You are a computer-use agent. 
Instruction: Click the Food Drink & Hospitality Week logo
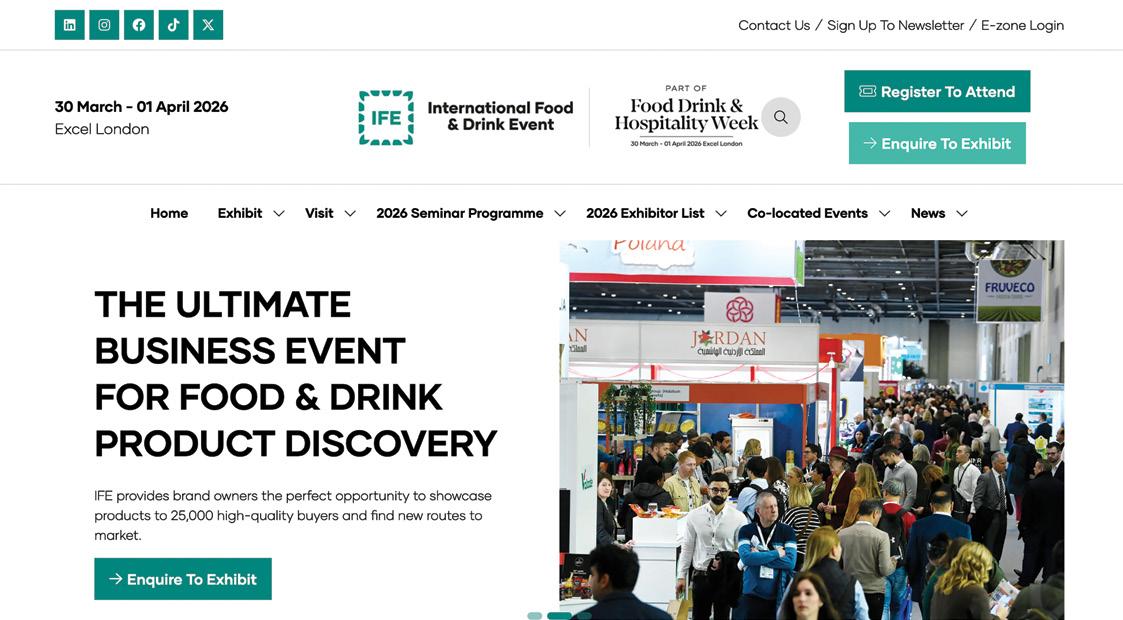pyautogui.click(x=685, y=116)
